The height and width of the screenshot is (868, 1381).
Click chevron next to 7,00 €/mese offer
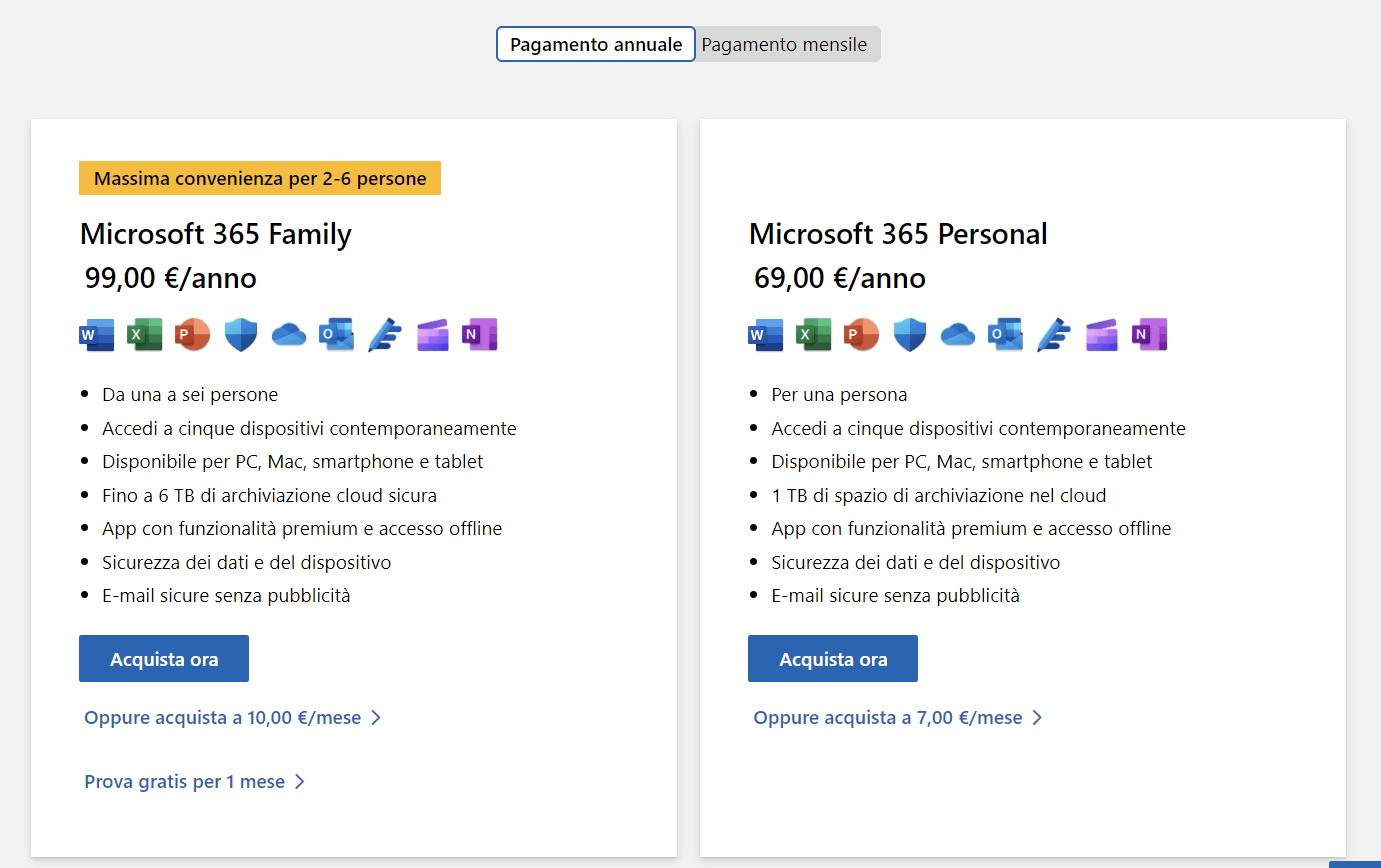[x=1037, y=718]
